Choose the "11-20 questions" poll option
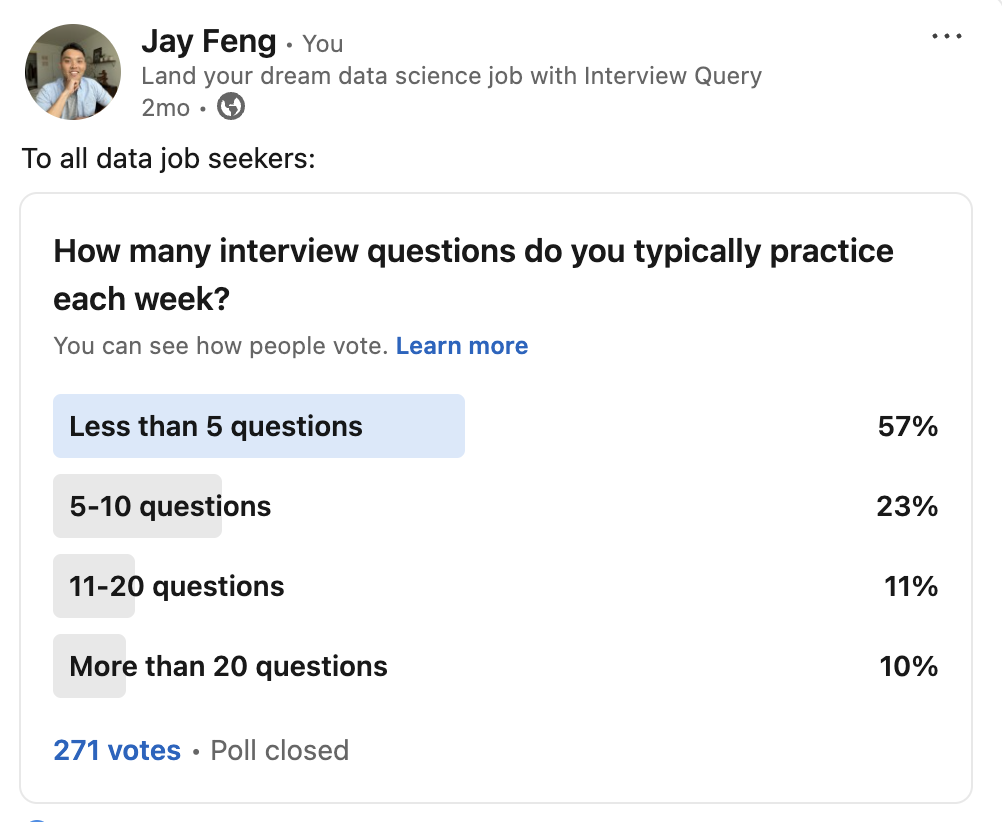1002x822 pixels. (177, 586)
